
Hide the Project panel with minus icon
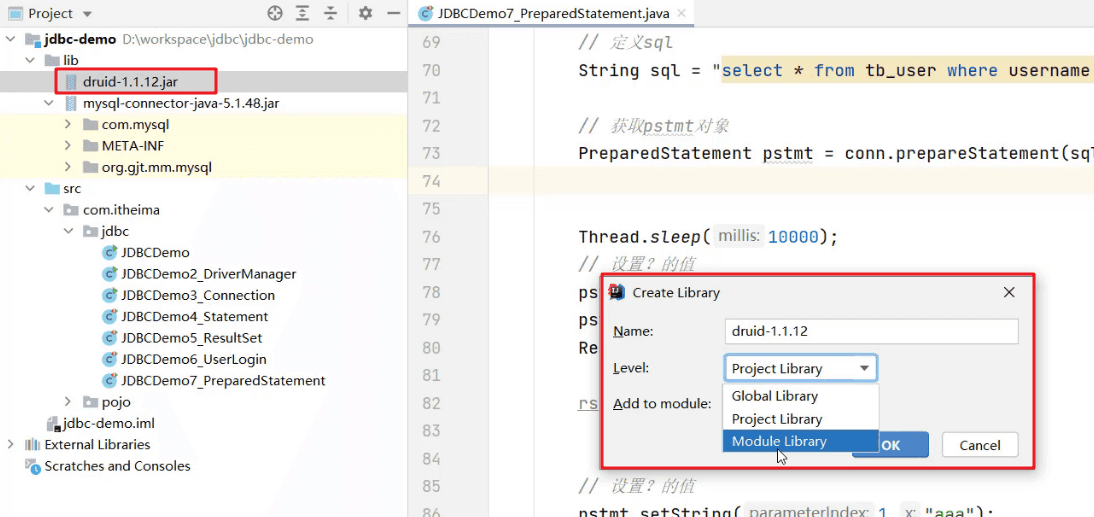(390, 13)
